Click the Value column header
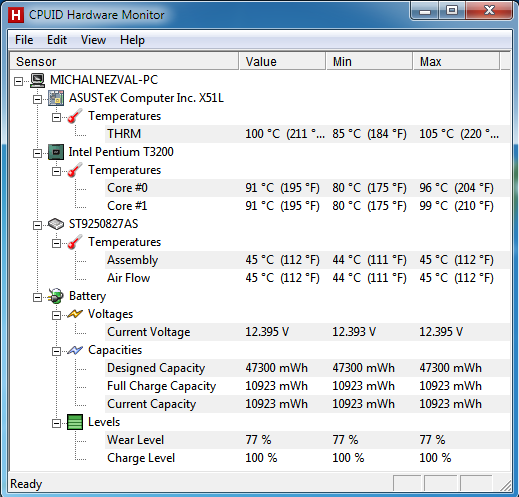 click(282, 61)
